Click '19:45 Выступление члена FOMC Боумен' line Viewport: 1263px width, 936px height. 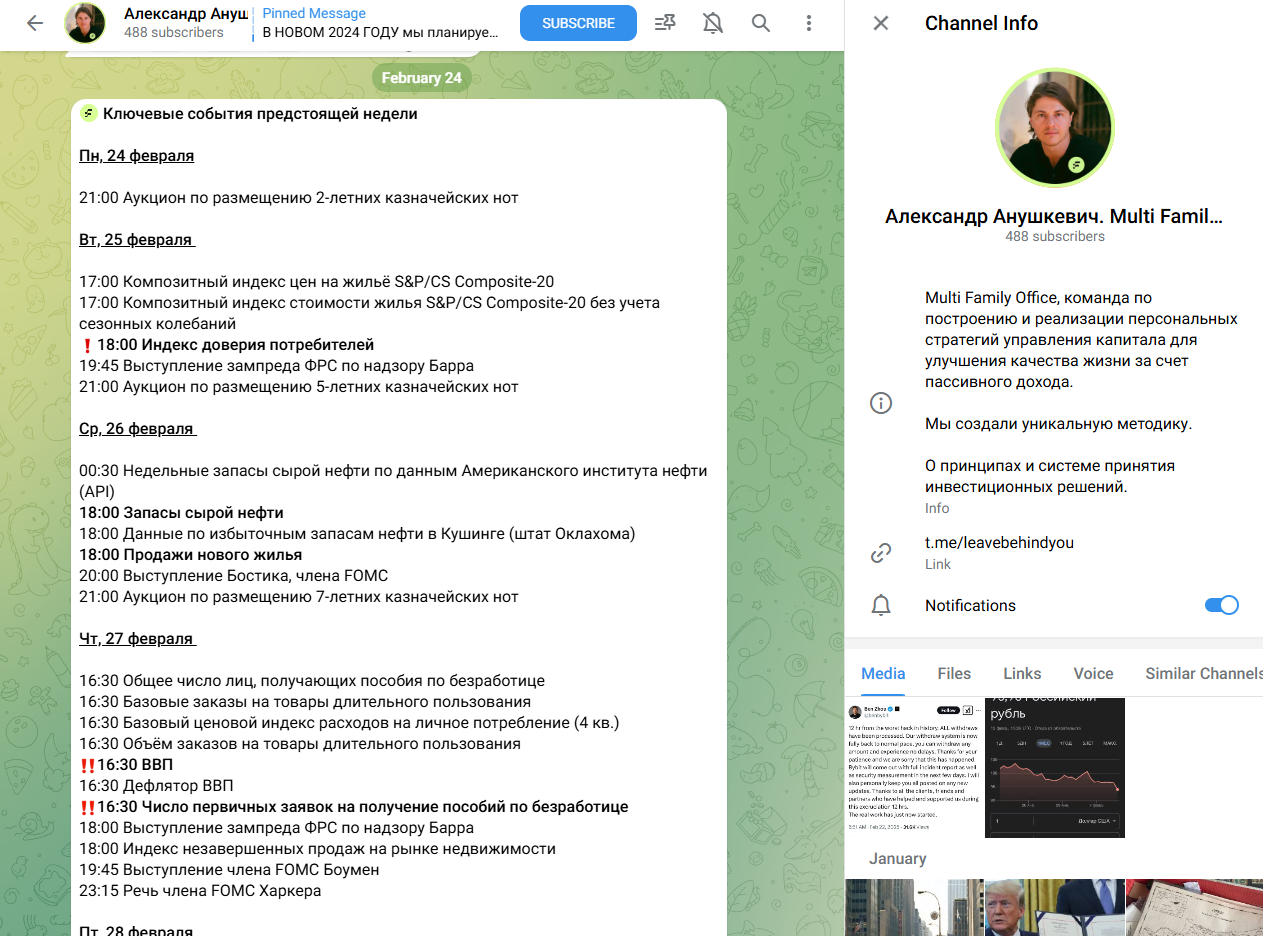(229, 870)
